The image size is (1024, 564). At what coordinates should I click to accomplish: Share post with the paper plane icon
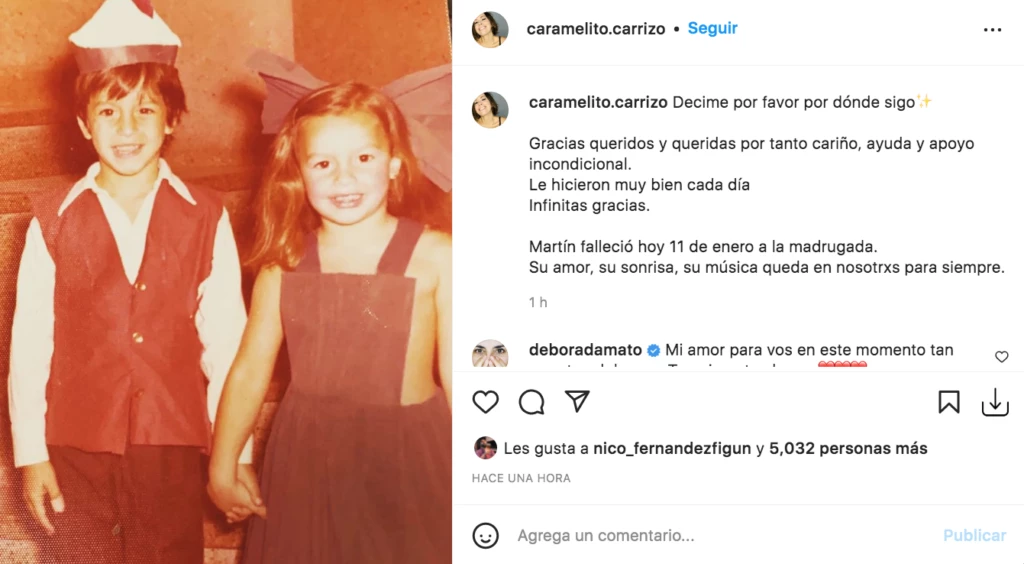coord(577,401)
